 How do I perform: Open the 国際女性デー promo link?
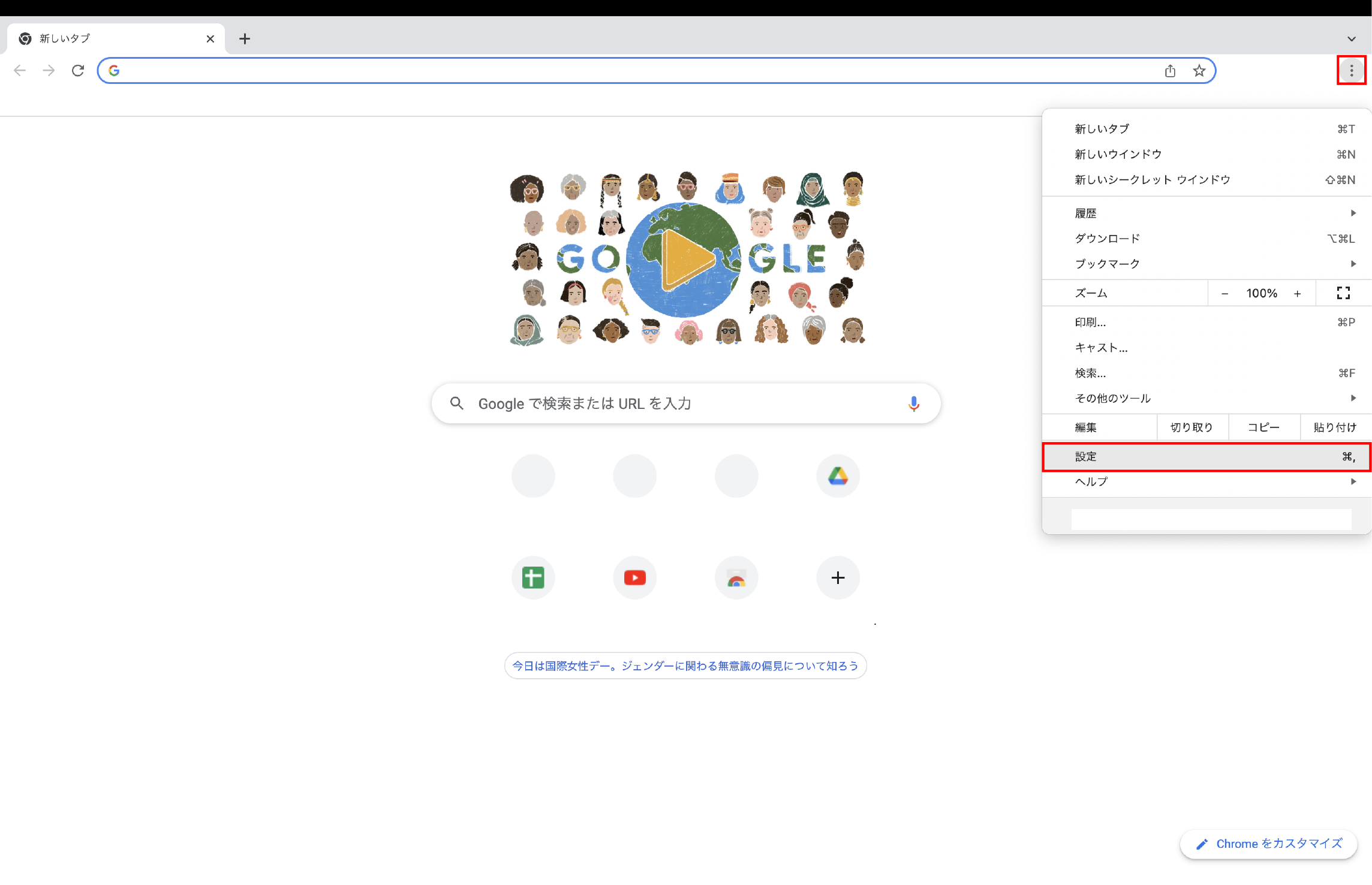(685, 666)
